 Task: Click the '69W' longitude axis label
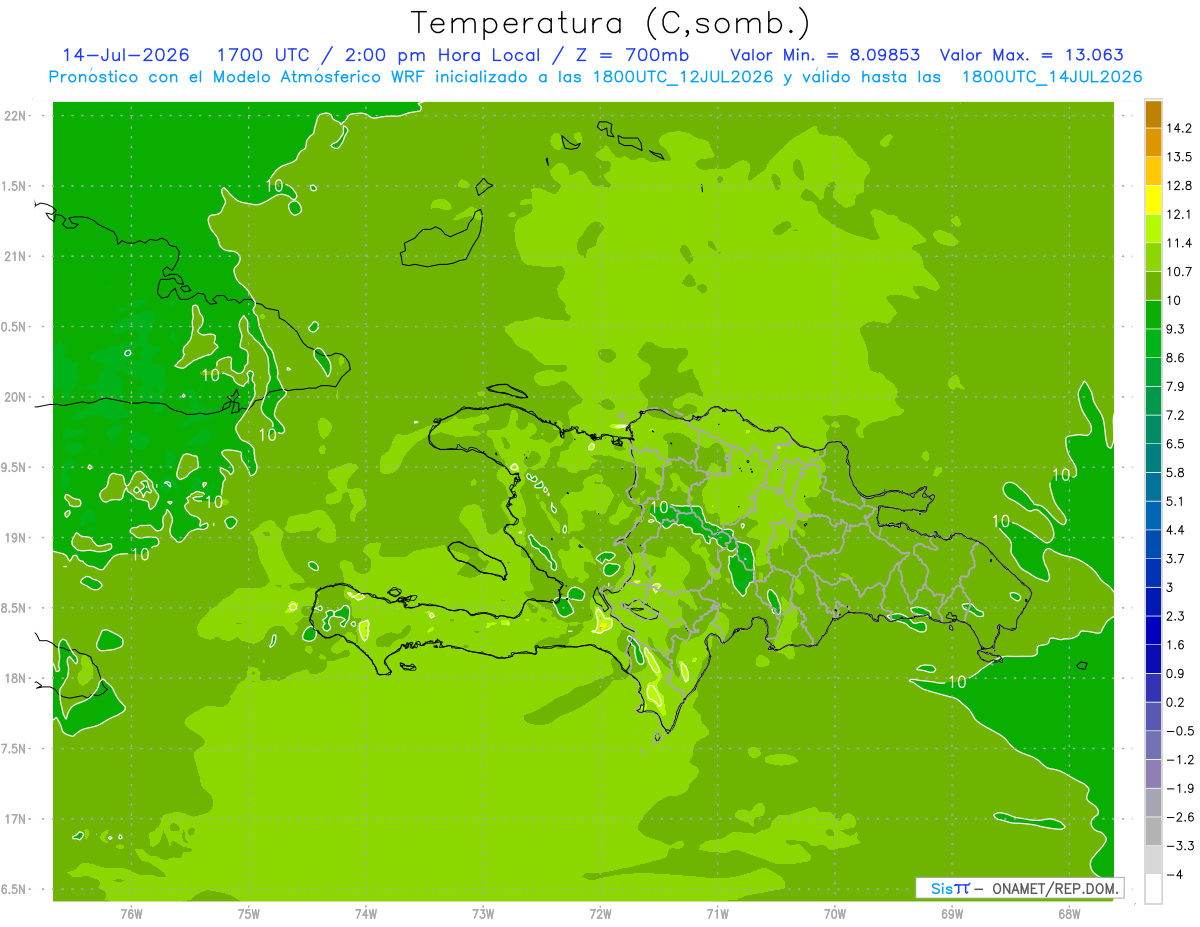tap(952, 914)
